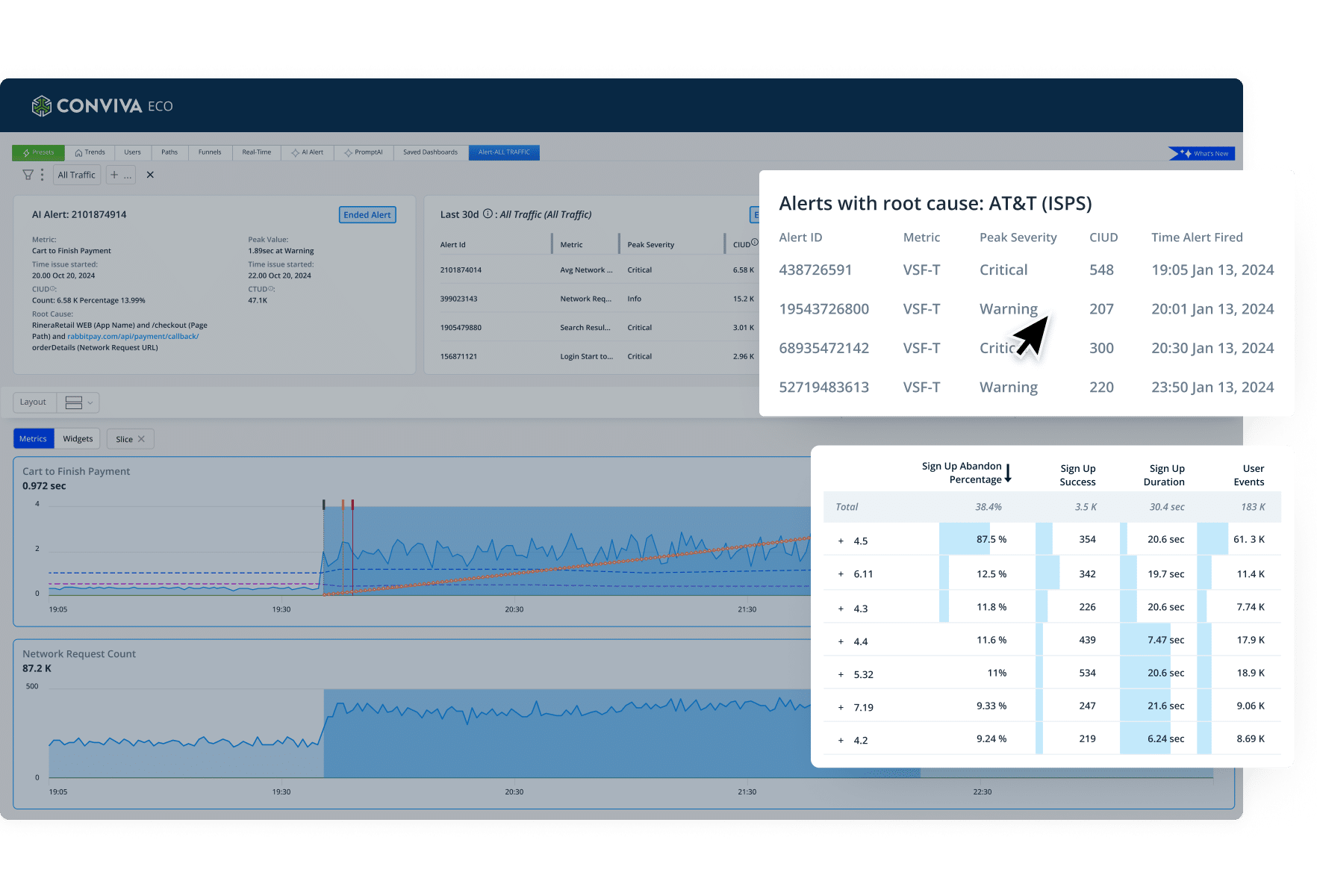
Task: Click info icon beside CIUD column header
Action: [755, 242]
